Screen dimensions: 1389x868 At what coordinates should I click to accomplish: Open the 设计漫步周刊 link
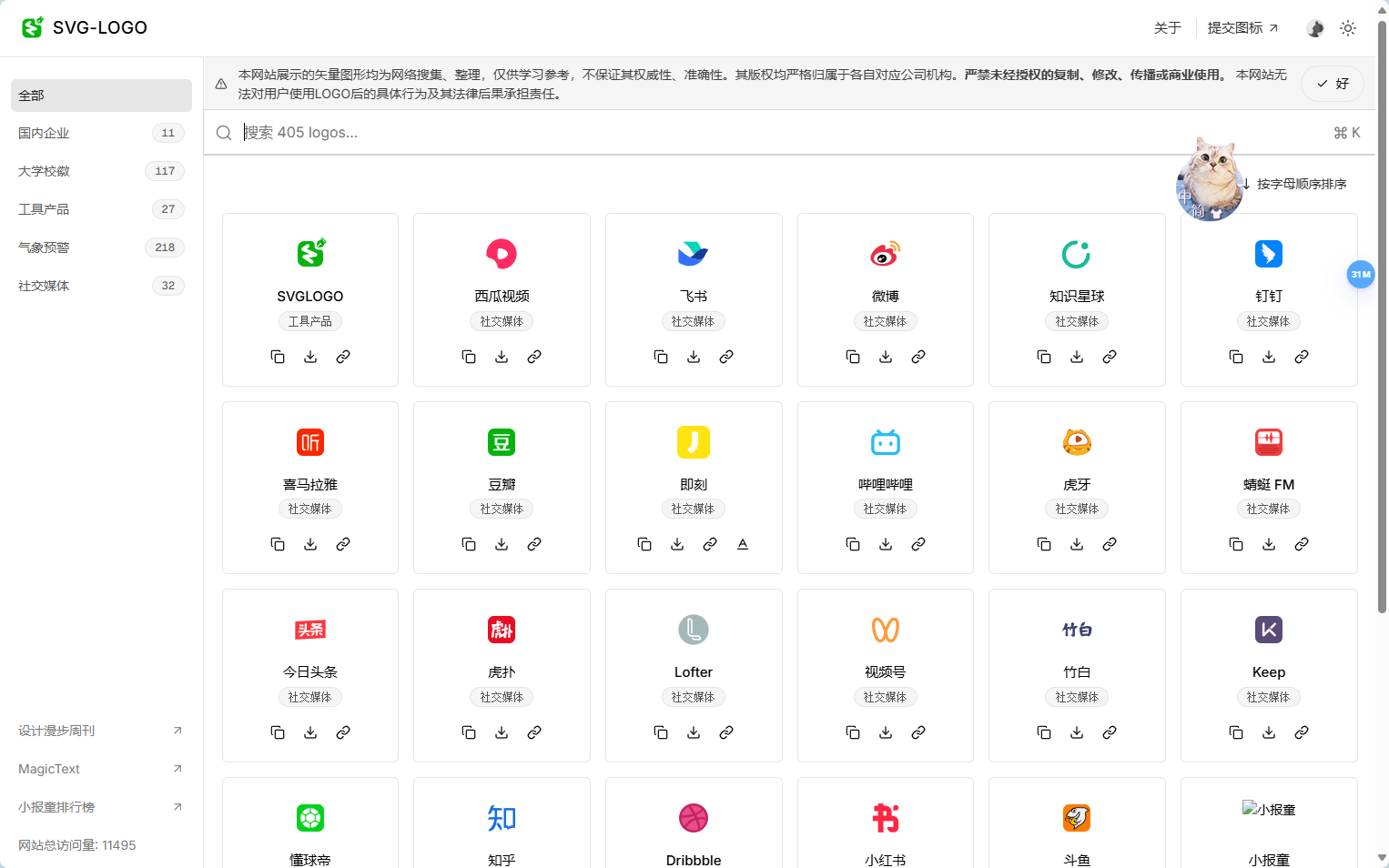(101, 731)
